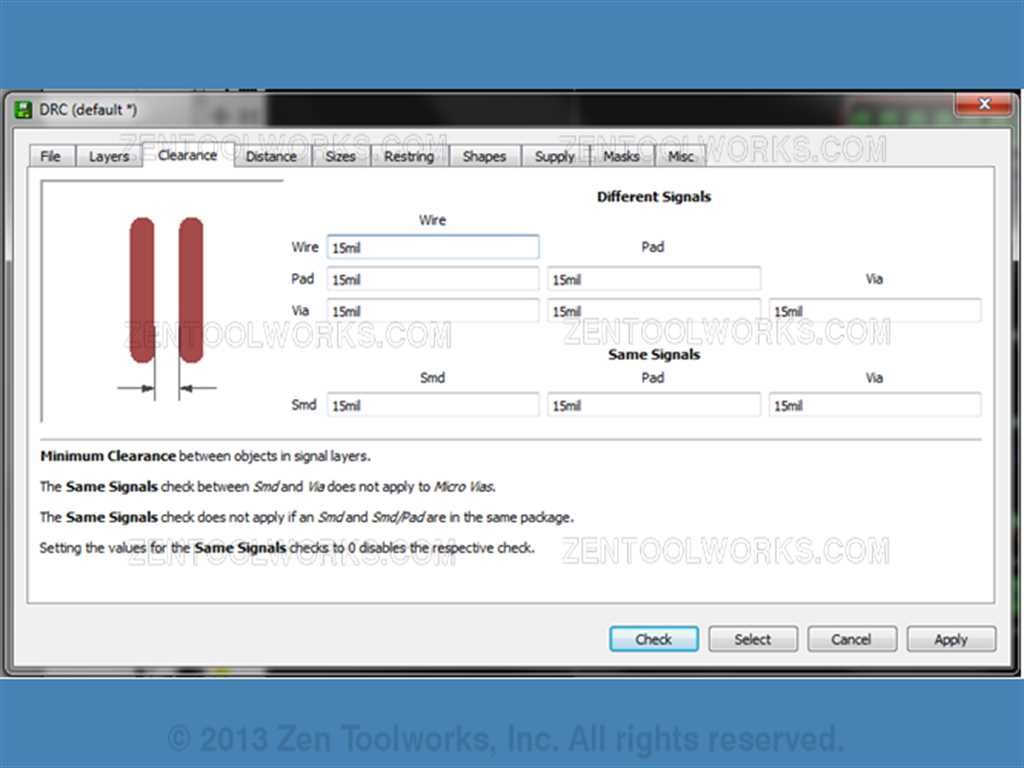1024x768 pixels.
Task: Open the Supply tab
Action: (554, 156)
